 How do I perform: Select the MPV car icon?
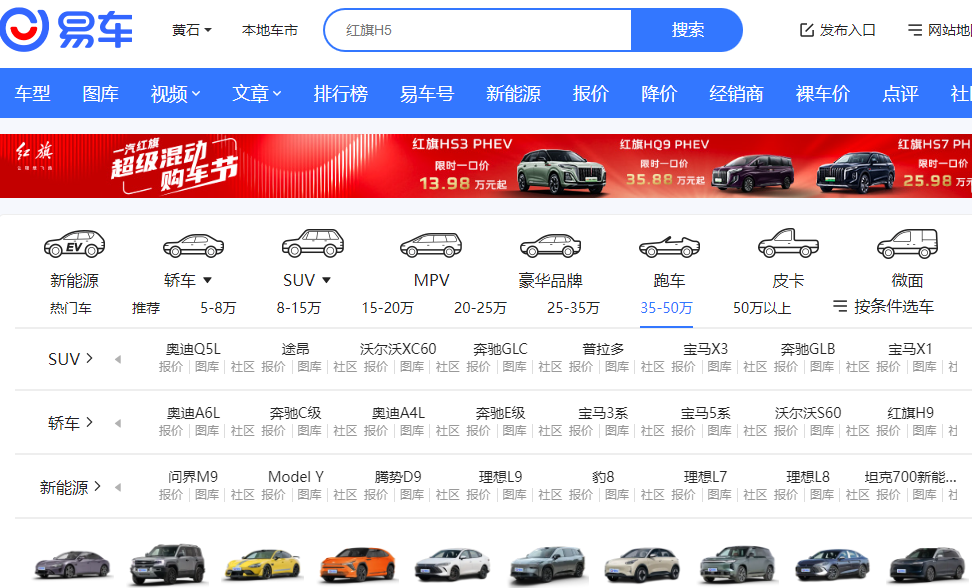[x=431, y=245]
